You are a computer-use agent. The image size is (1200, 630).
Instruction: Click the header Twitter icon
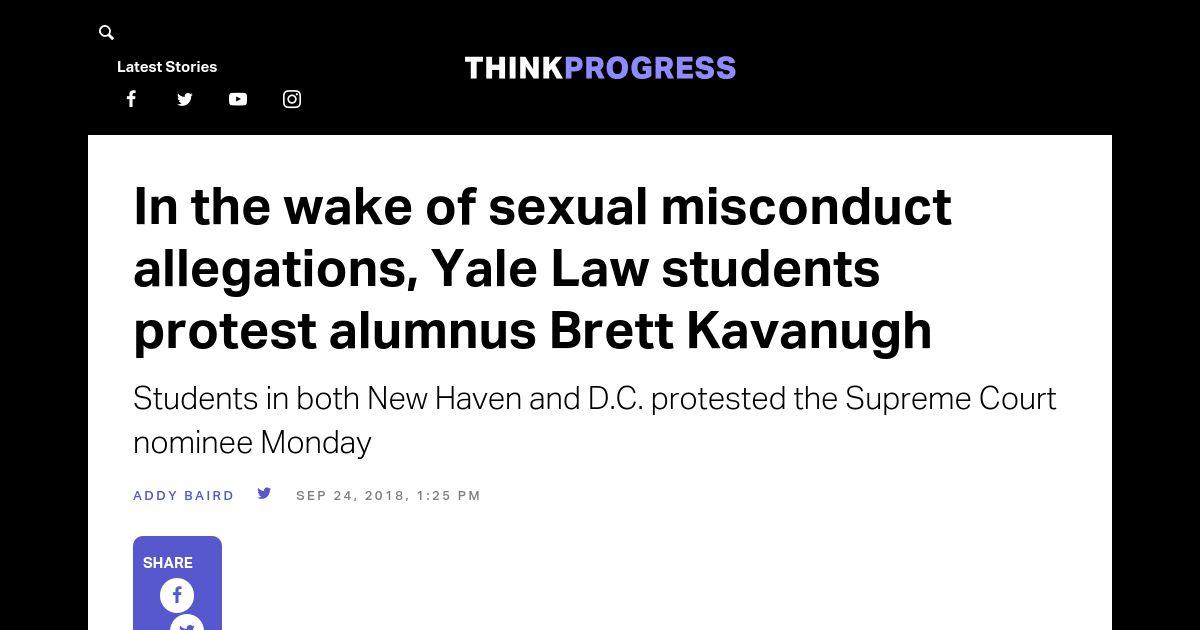pos(184,99)
